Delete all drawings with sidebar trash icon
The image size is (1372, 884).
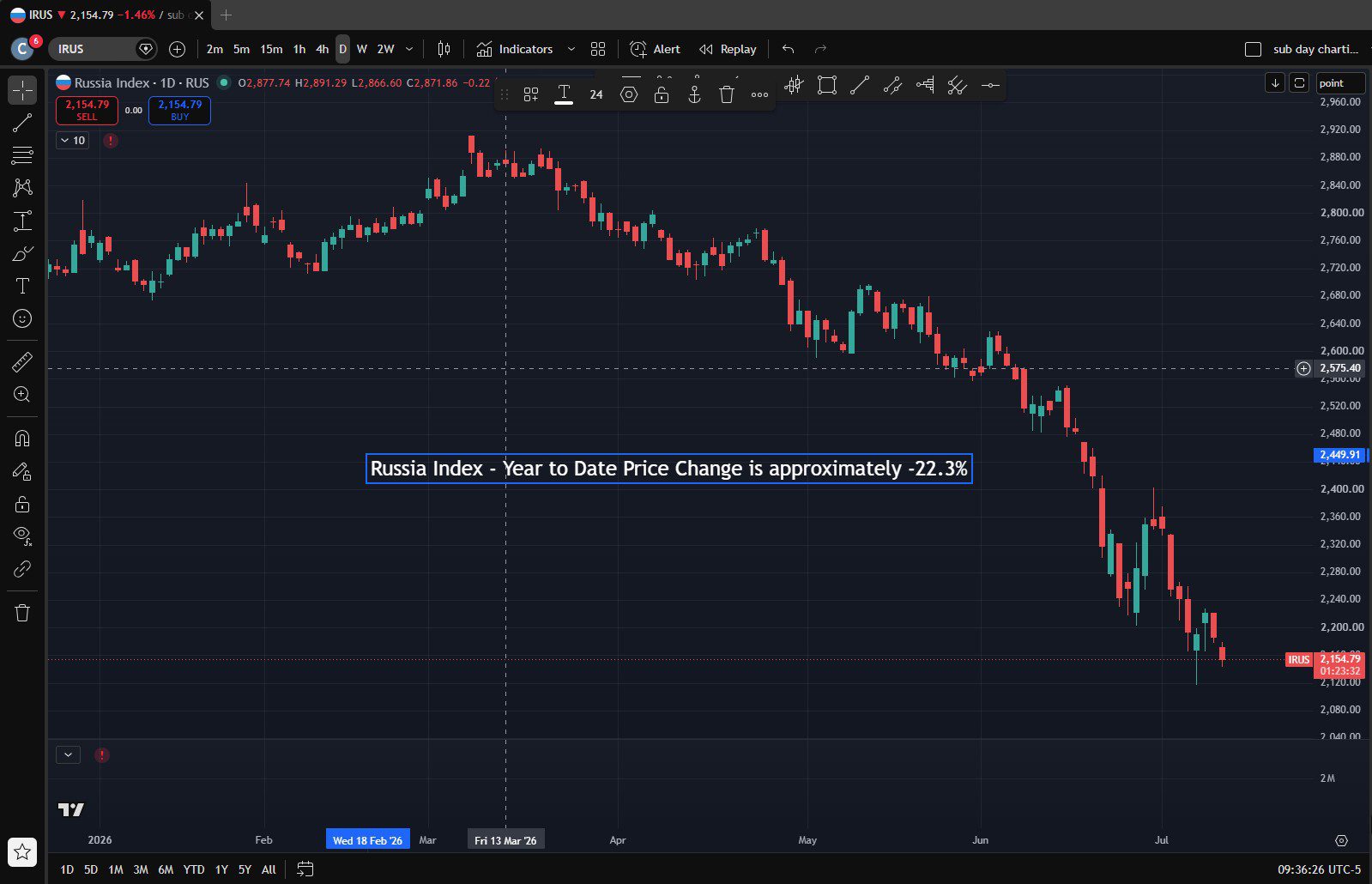[22, 613]
